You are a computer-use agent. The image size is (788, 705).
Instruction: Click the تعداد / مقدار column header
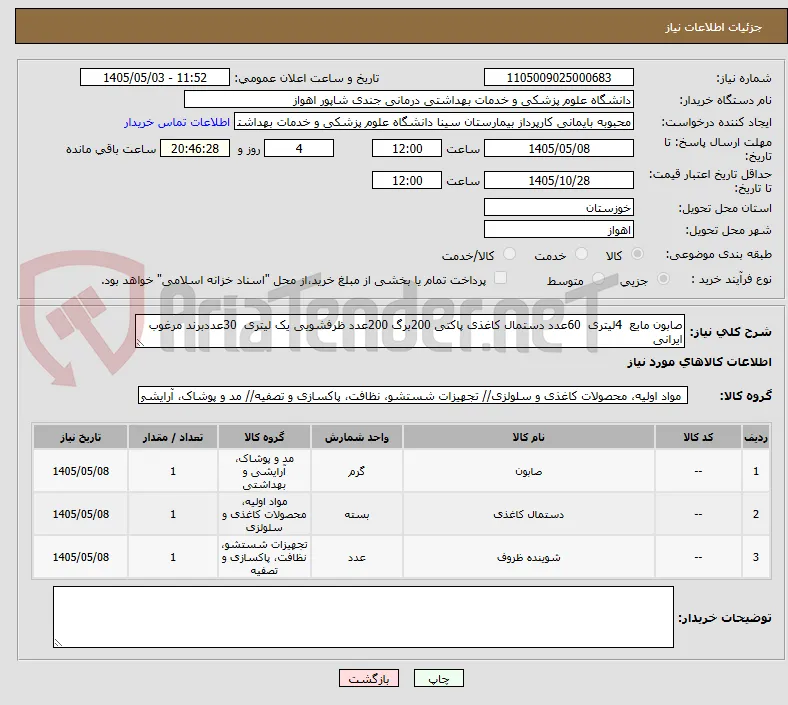[173, 437]
